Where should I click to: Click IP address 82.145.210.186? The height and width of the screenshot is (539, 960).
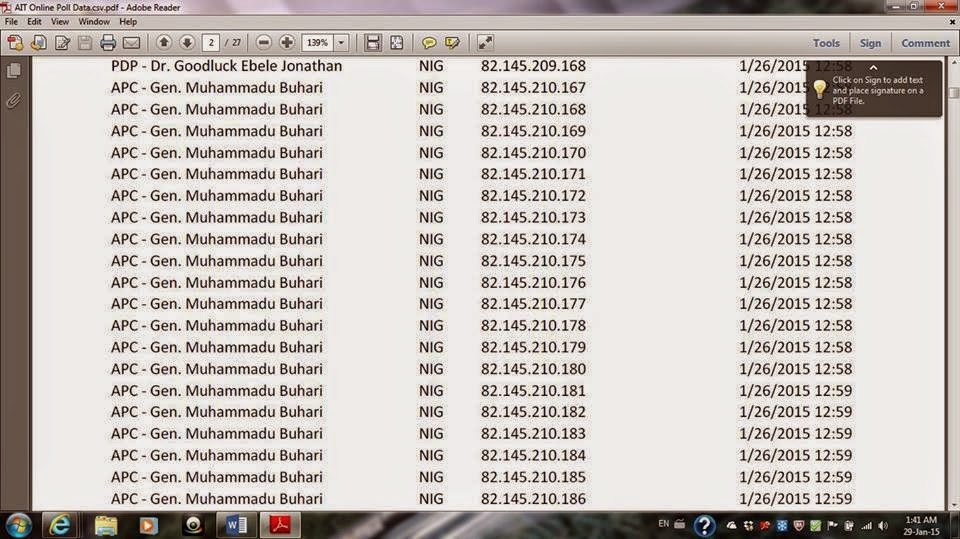(x=533, y=499)
